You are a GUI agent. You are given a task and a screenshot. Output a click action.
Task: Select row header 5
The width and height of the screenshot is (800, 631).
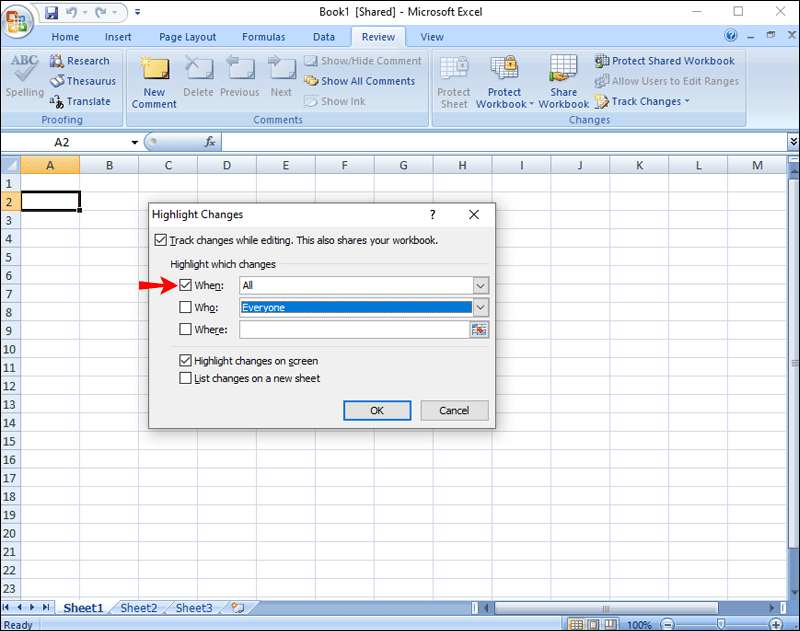pyautogui.click(x=10, y=257)
